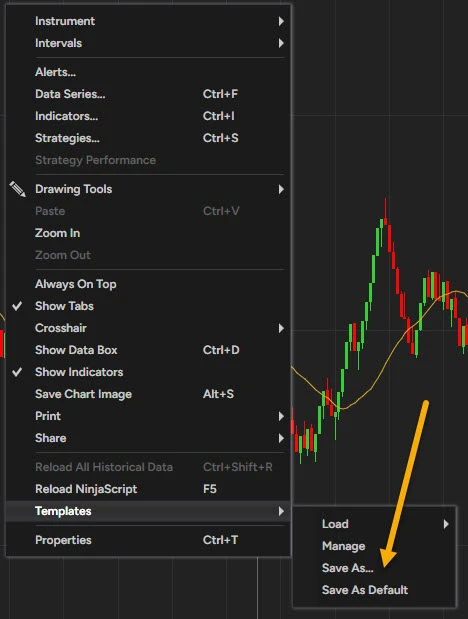Click the checkmark next to Show Tabs

pos(17,306)
